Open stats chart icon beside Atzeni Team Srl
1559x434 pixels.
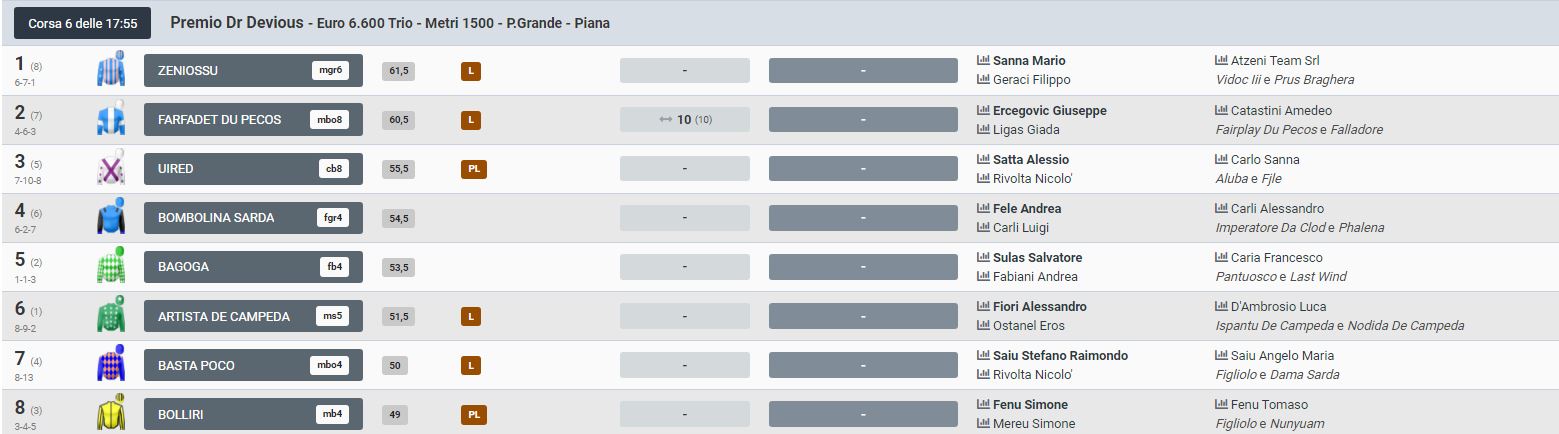pyautogui.click(x=1221, y=61)
